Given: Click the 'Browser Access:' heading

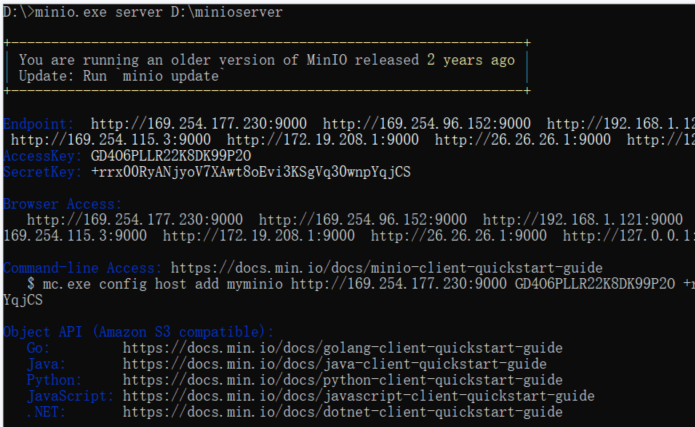Looking at the screenshot, I should [x=62, y=204].
